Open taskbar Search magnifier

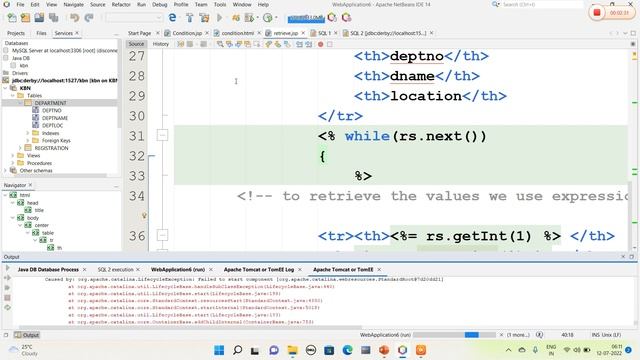tap(237, 350)
